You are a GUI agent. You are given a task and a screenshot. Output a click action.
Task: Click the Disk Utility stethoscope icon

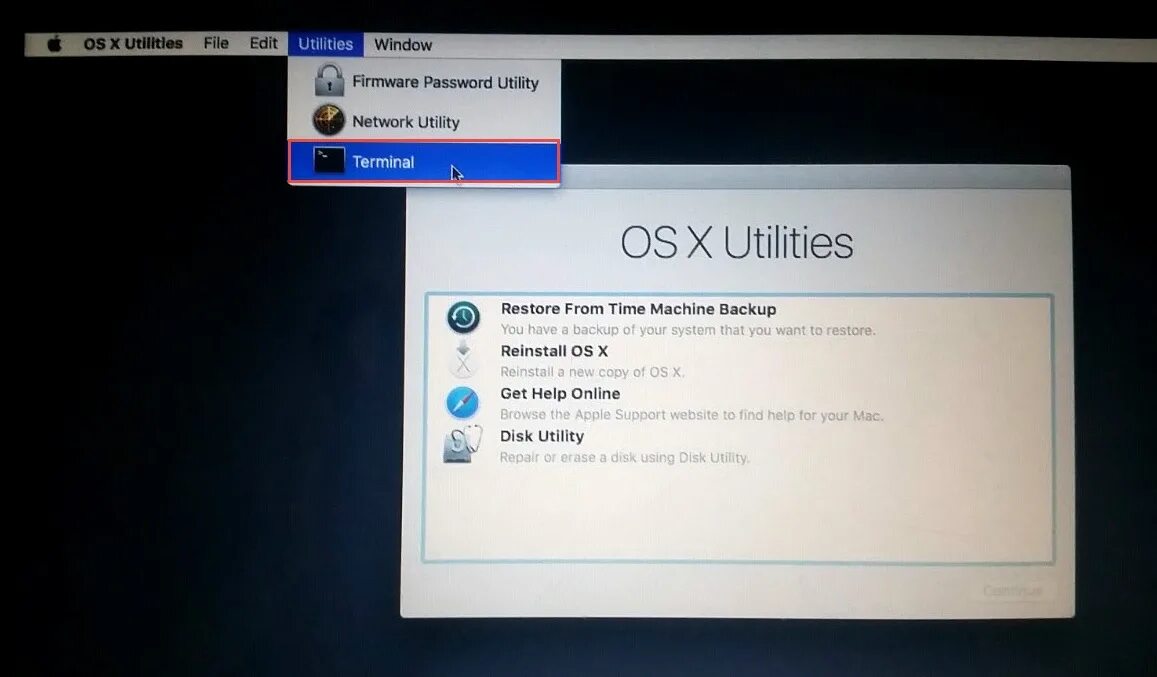point(463,444)
